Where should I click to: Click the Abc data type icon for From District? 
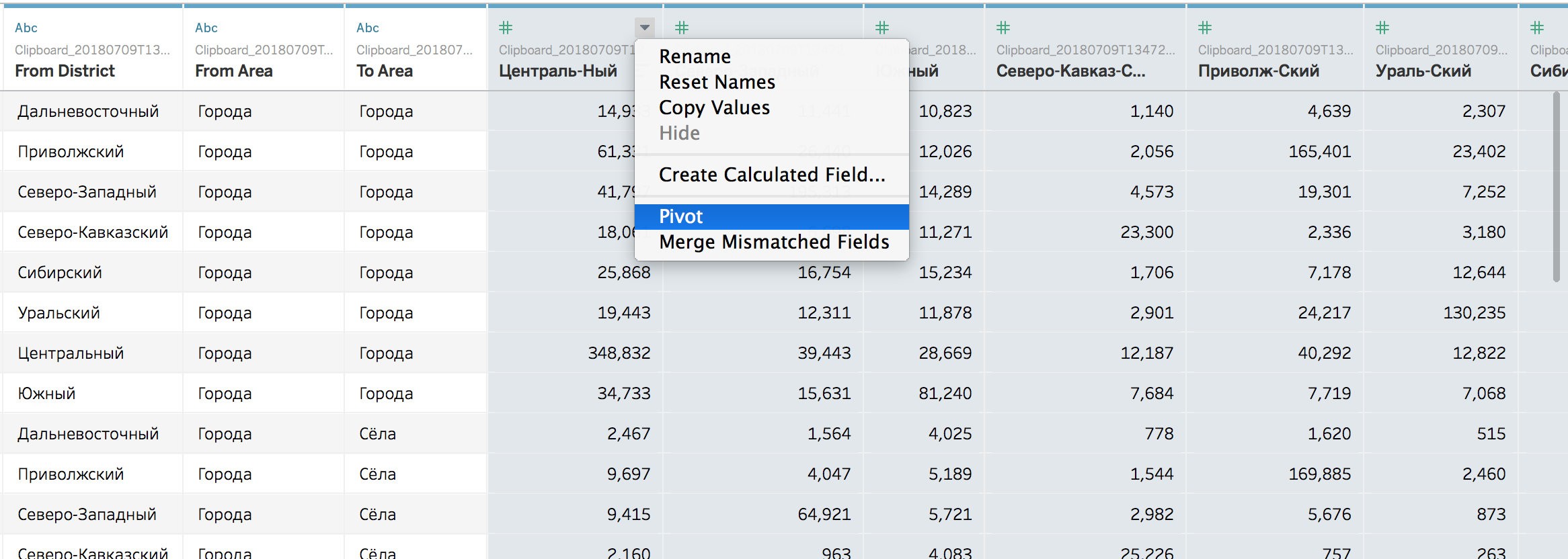26,28
